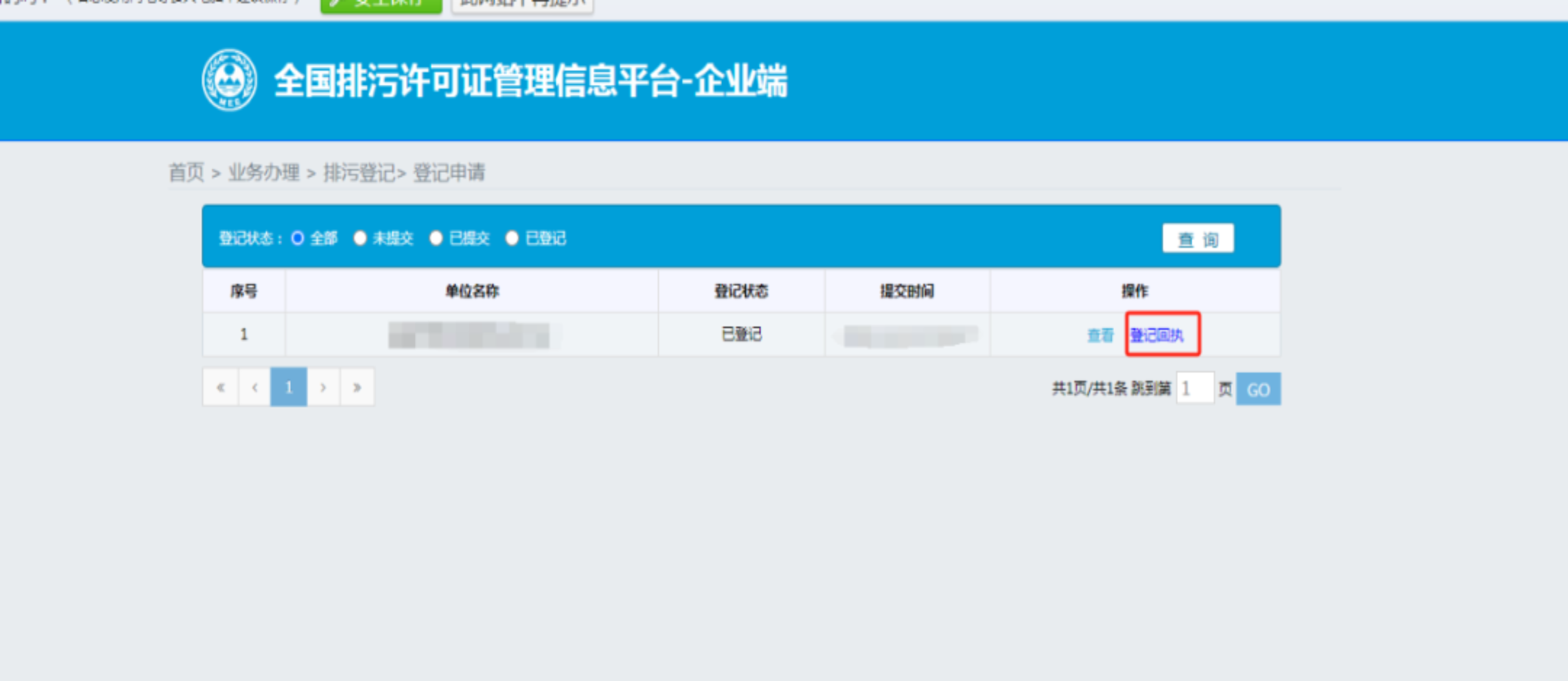Click the 排污登记 breadcrumb item

pyautogui.click(x=359, y=173)
